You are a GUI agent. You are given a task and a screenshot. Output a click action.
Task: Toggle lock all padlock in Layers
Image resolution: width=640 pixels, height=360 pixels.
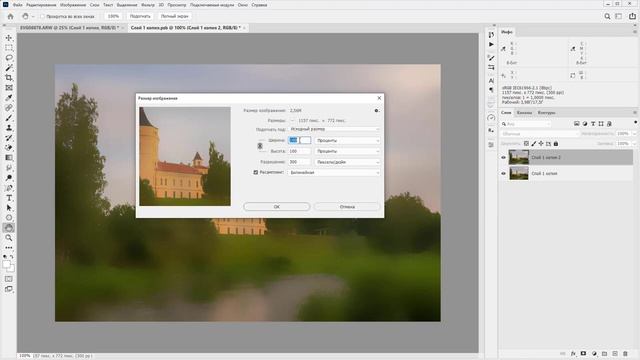point(556,144)
